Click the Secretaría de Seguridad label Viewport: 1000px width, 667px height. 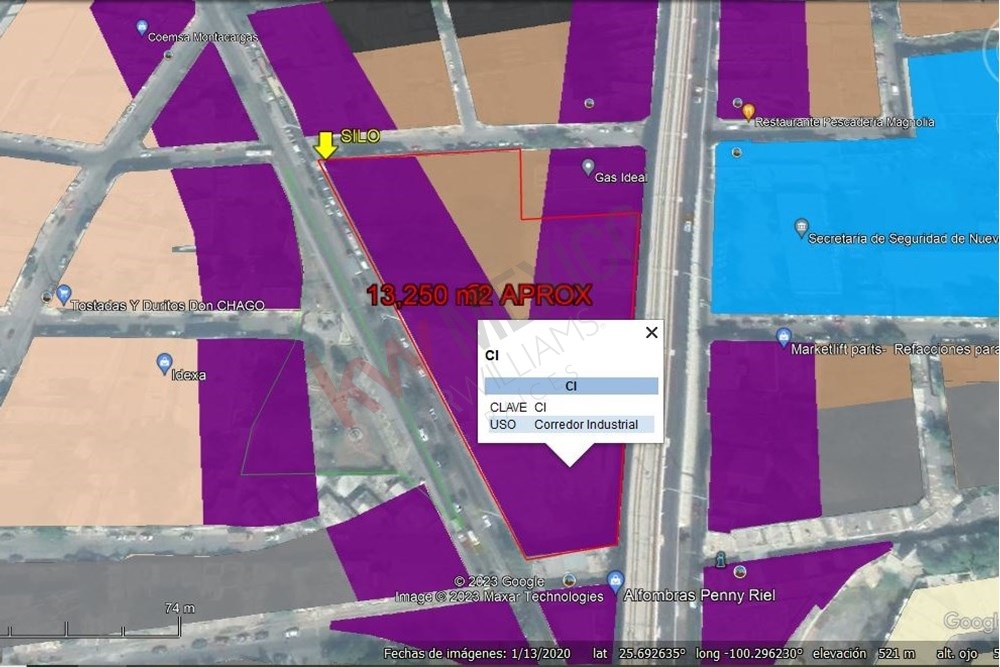tap(903, 238)
